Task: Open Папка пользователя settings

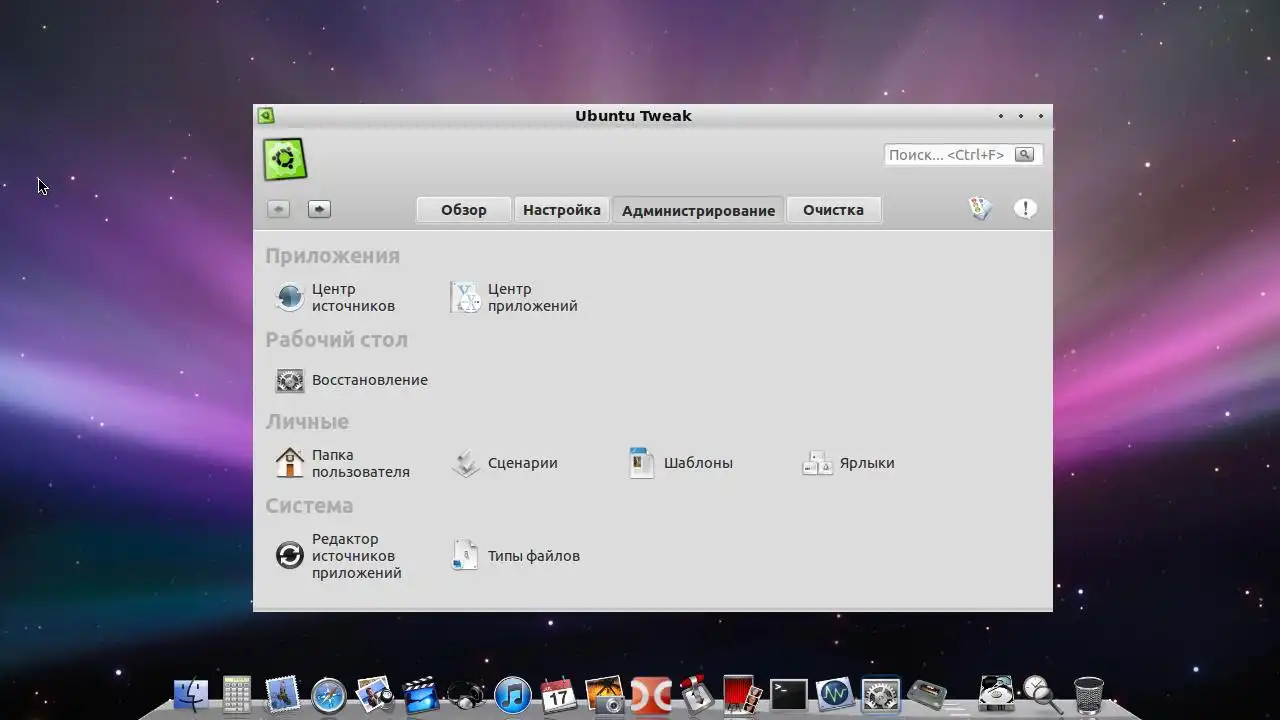Action: tap(342, 463)
